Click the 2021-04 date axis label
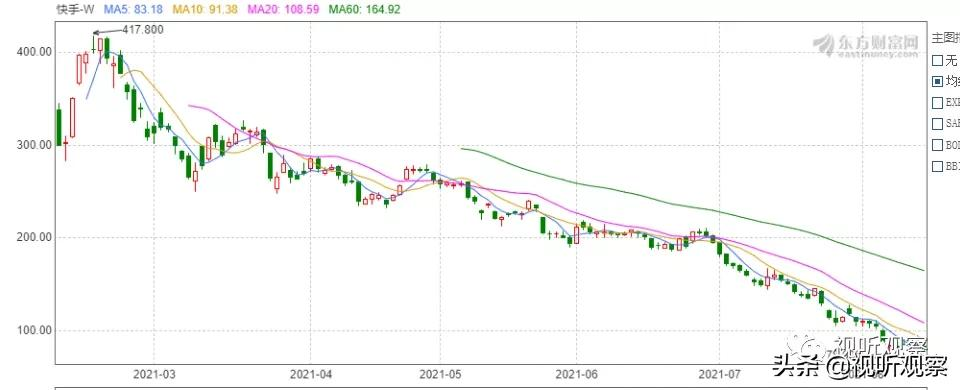Viewport: 960px width, 390px height. click(x=310, y=373)
